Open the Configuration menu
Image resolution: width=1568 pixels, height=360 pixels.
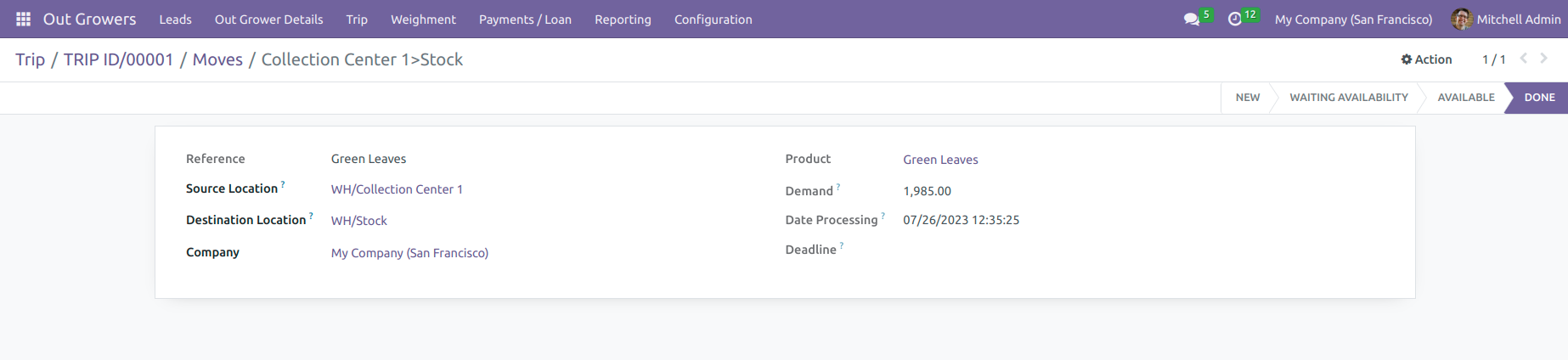[x=713, y=19]
